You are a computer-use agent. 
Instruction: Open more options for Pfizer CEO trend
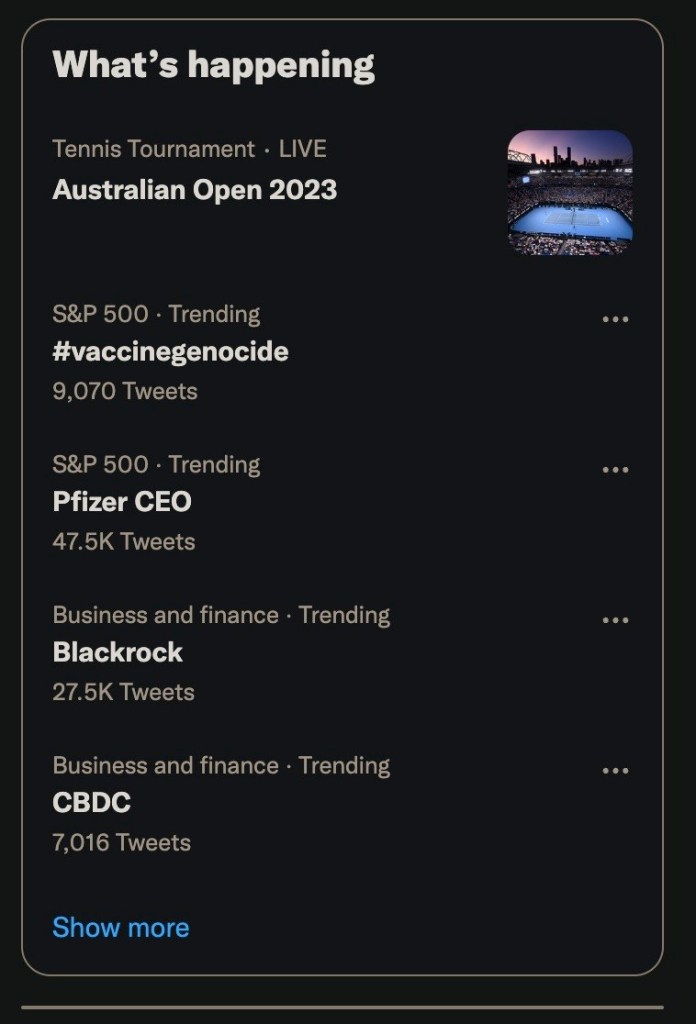pos(615,470)
